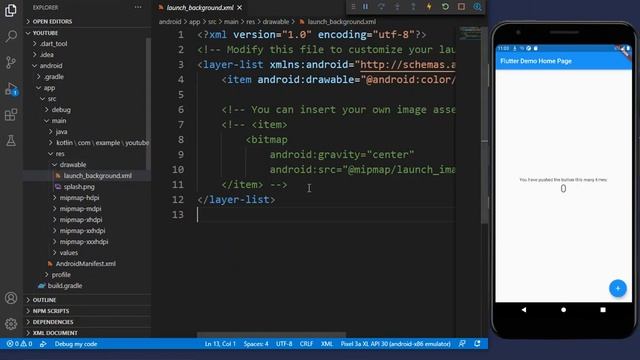Collapse the main folder
640x360 pixels.
click(86, 121)
